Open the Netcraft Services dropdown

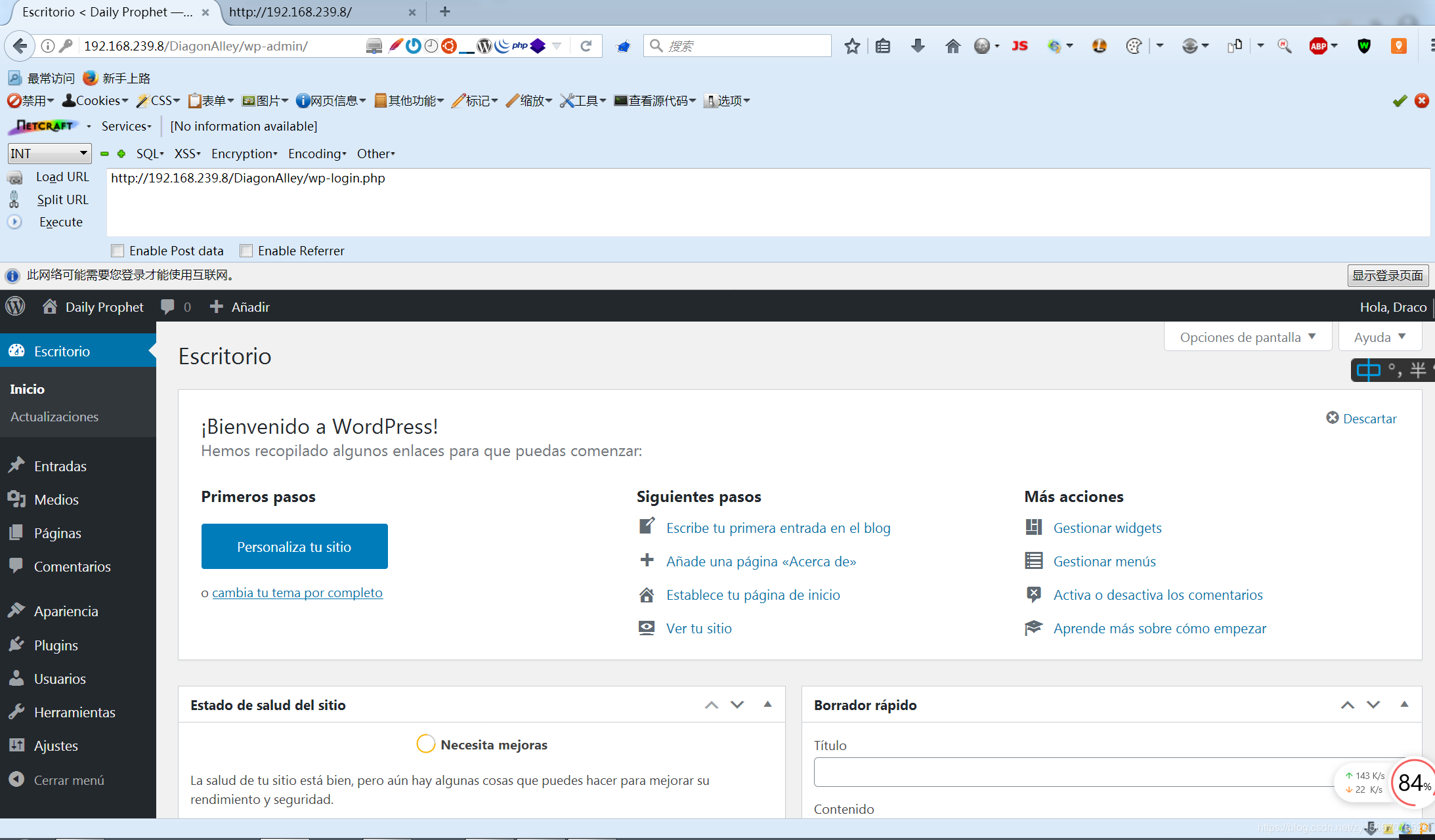[x=126, y=126]
